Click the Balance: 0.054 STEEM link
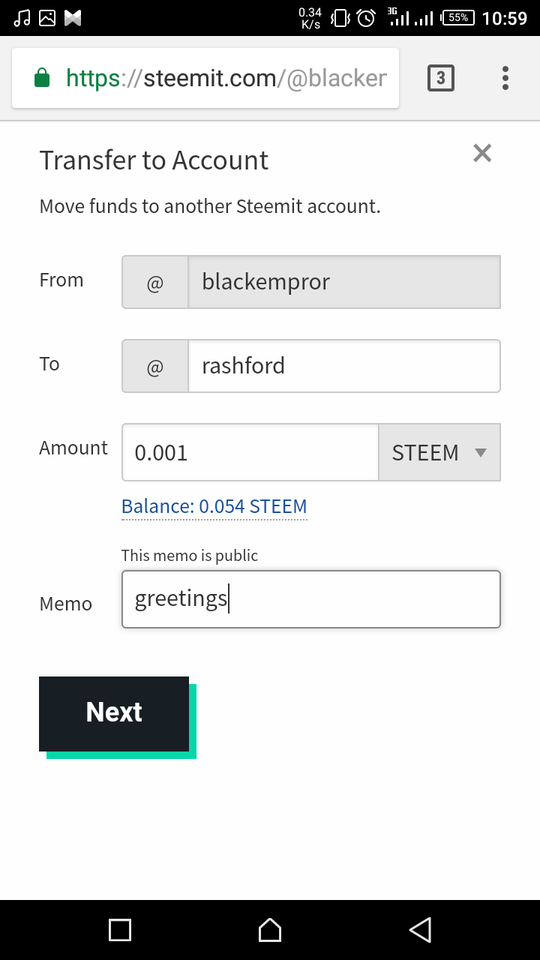Image resolution: width=540 pixels, height=960 pixels. [214, 507]
